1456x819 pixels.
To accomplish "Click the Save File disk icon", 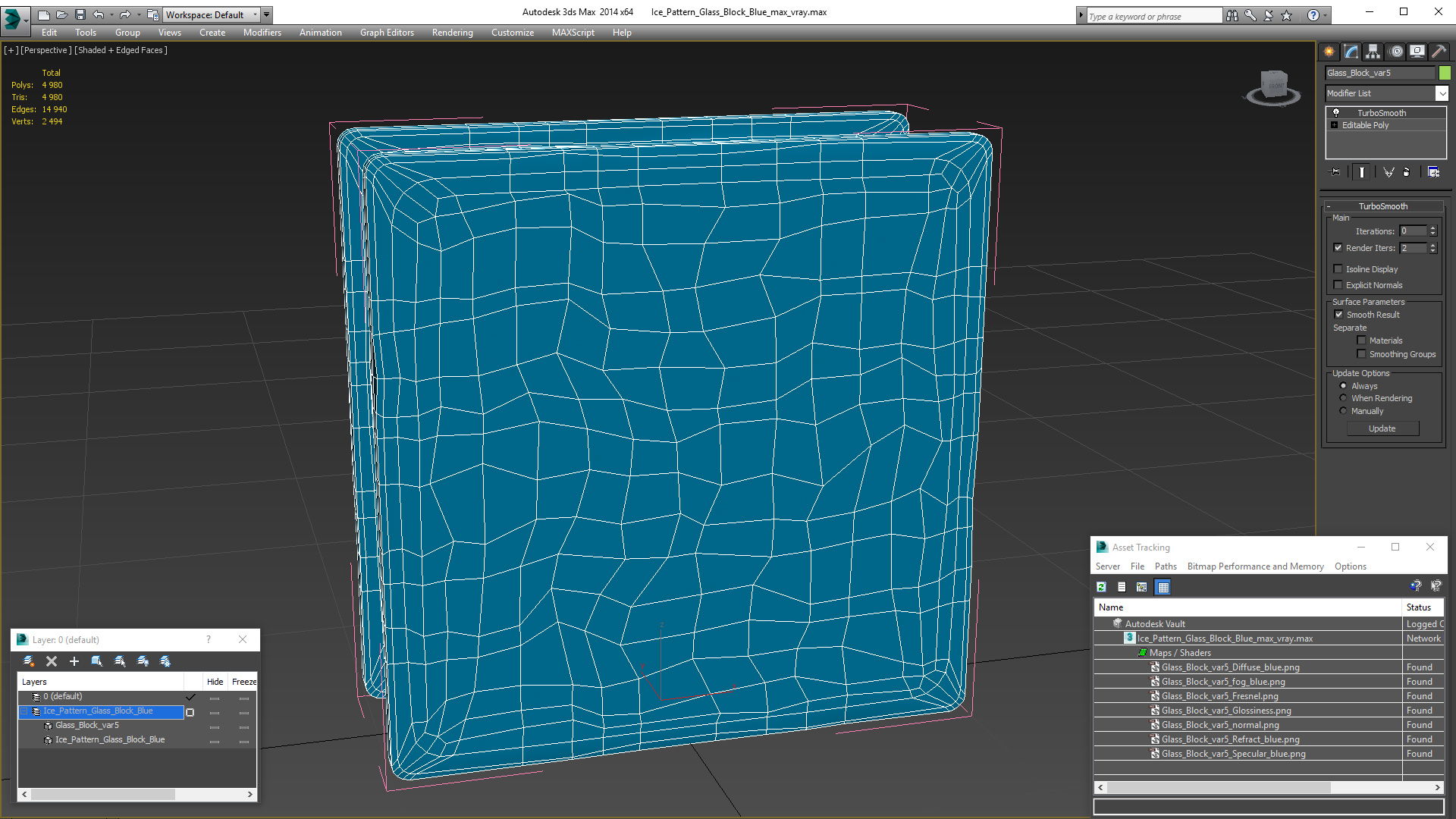I will 80,14.
